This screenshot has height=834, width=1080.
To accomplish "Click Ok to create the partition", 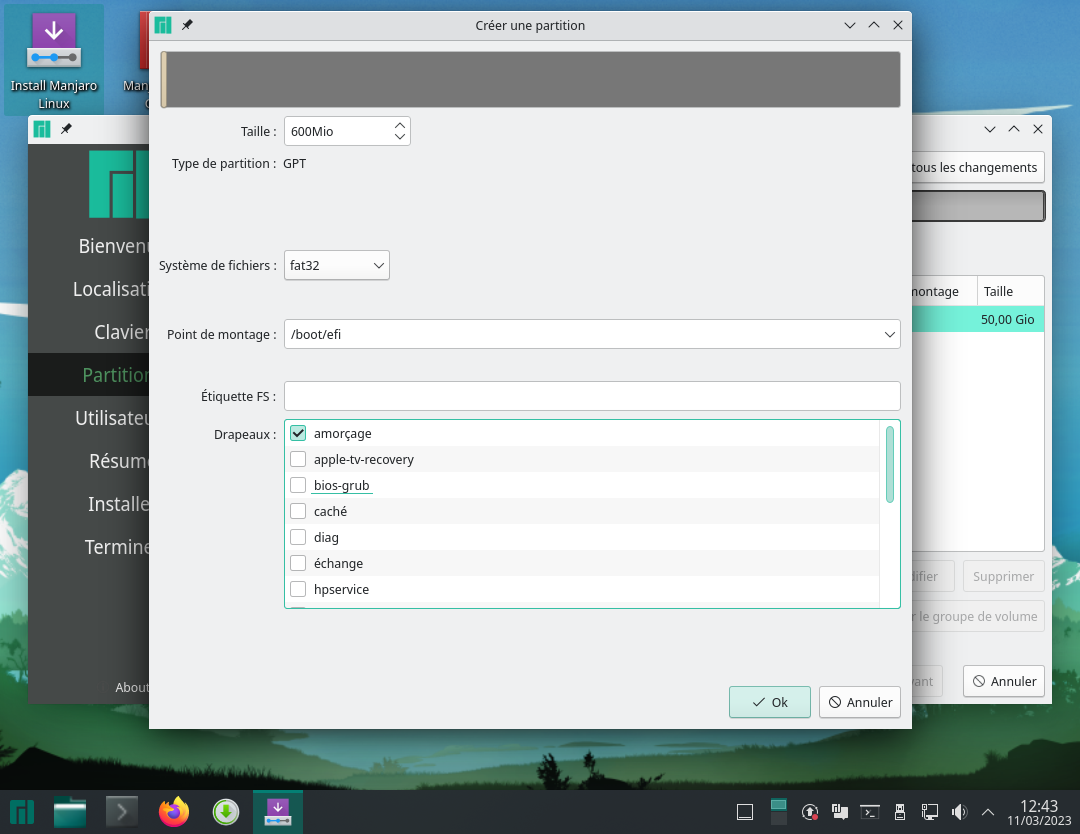I will [769, 702].
